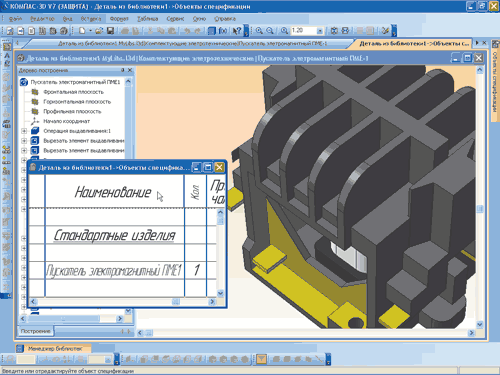Image resolution: width=500 pixels, height=375 pixels.
Task: Switch to the Объекты спецификации document tab
Action: [x=414, y=44]
